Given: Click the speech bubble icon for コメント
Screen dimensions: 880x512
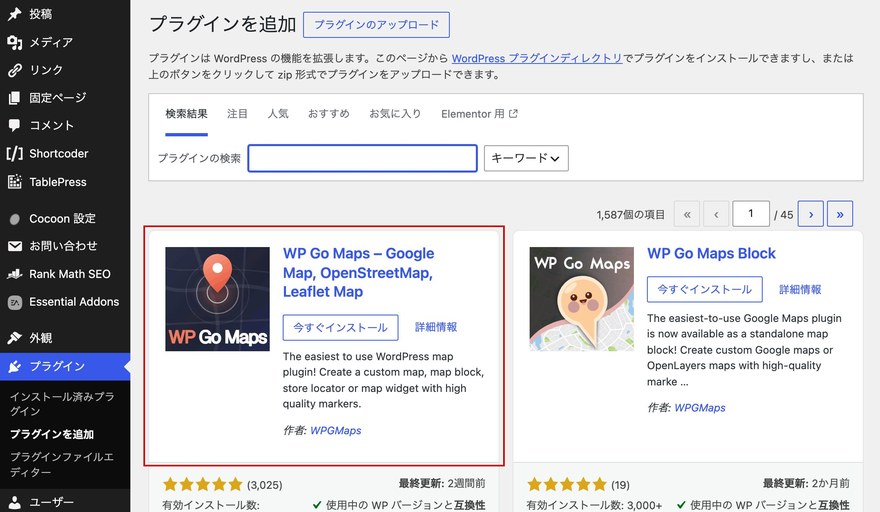Looking at the screenshot, I should click(15, 126).
